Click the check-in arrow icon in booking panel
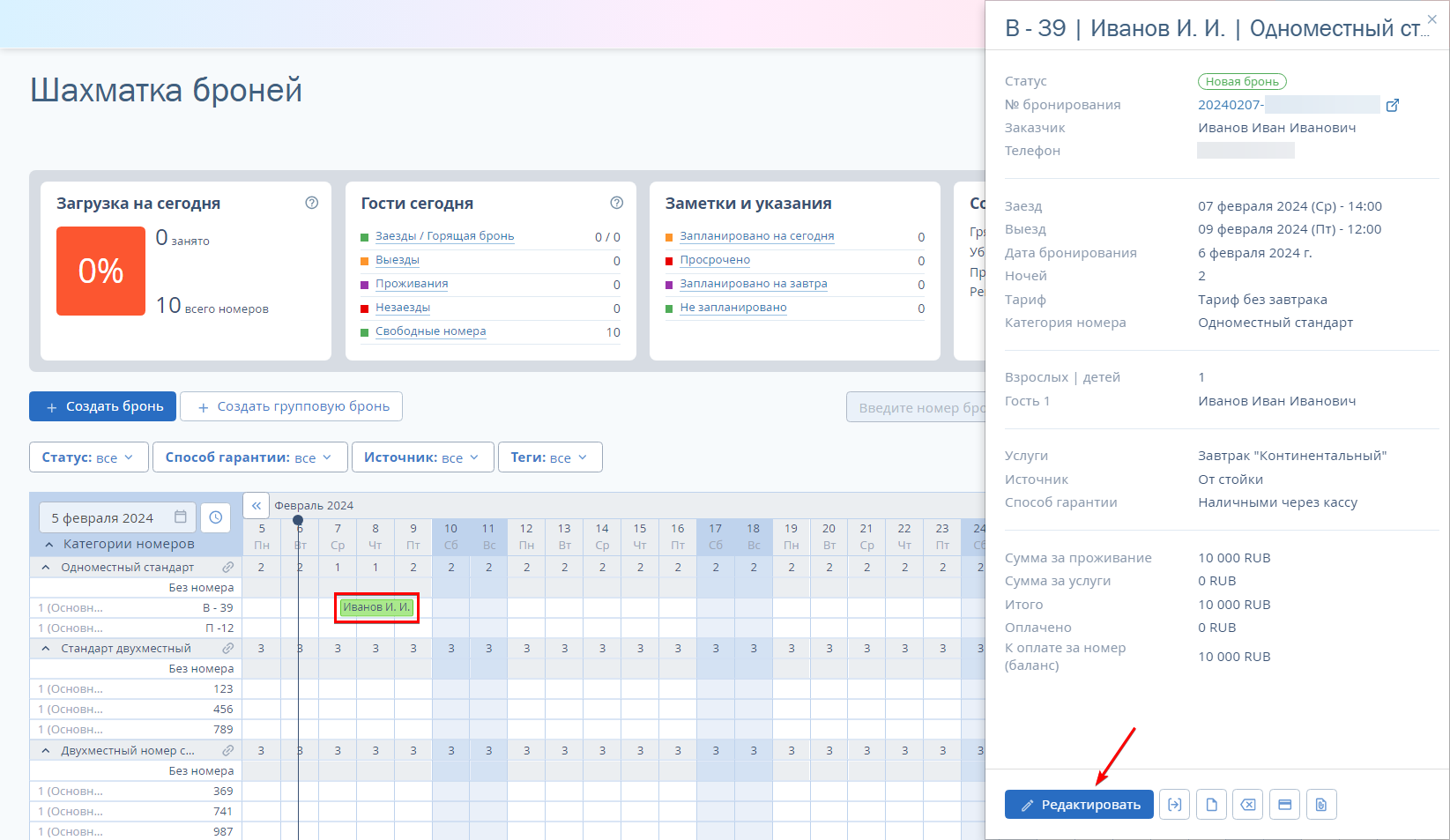 coord(1174,805)
